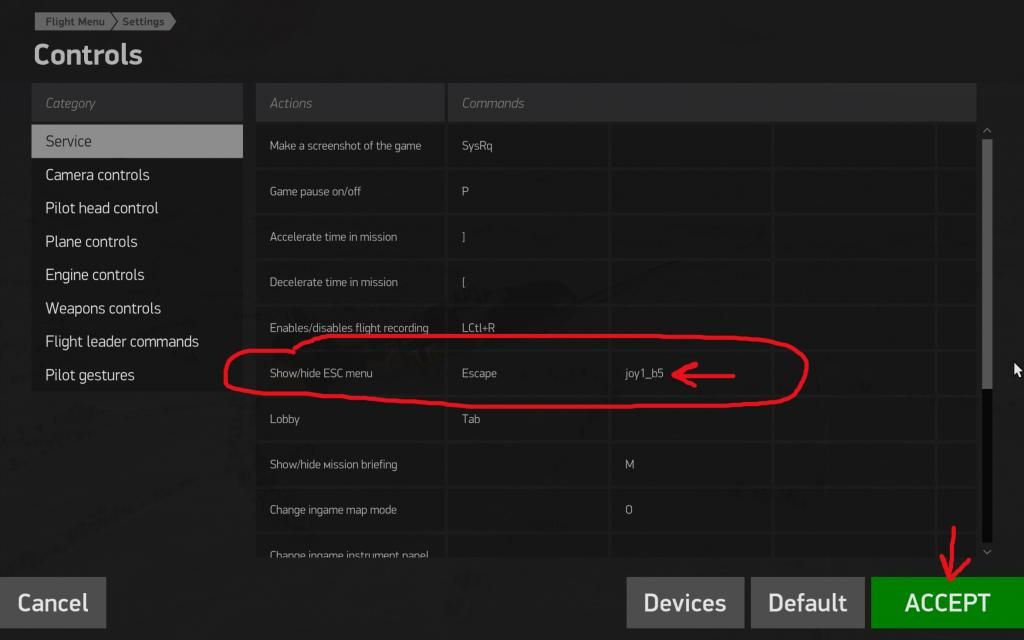
Task: Switch to the Engine controls category
Action: click(x=95, y=275)
